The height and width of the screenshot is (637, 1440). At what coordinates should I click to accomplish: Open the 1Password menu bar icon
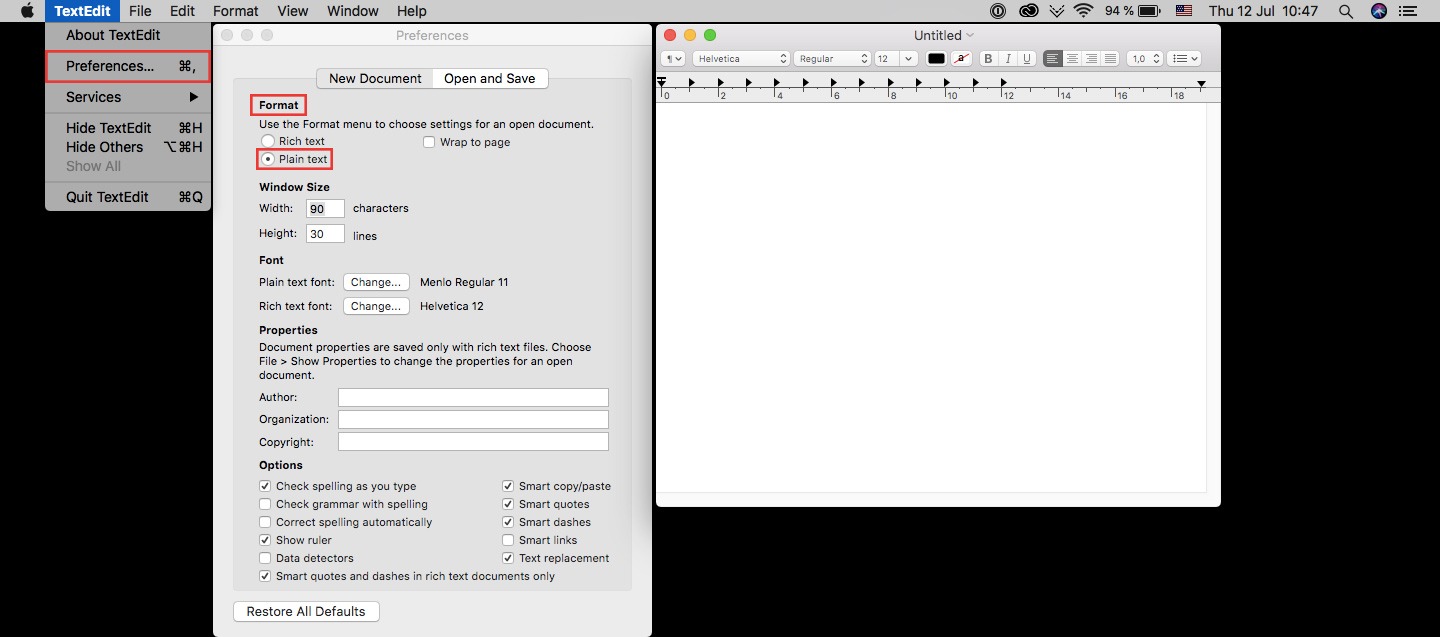[997, 11]
